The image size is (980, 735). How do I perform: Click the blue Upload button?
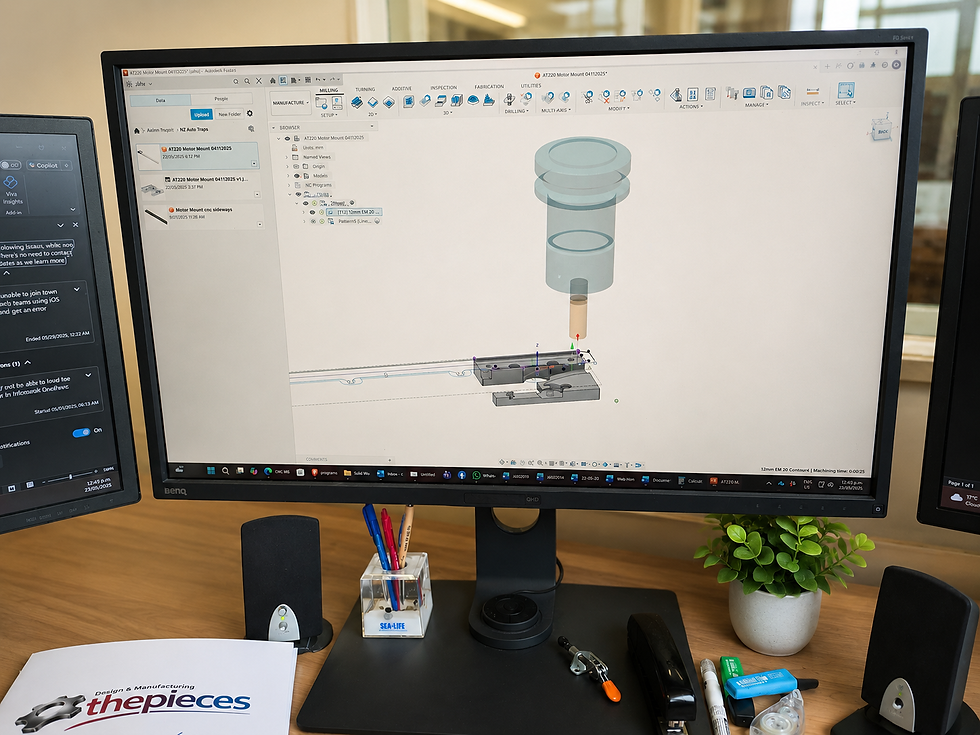click(201, 114)
